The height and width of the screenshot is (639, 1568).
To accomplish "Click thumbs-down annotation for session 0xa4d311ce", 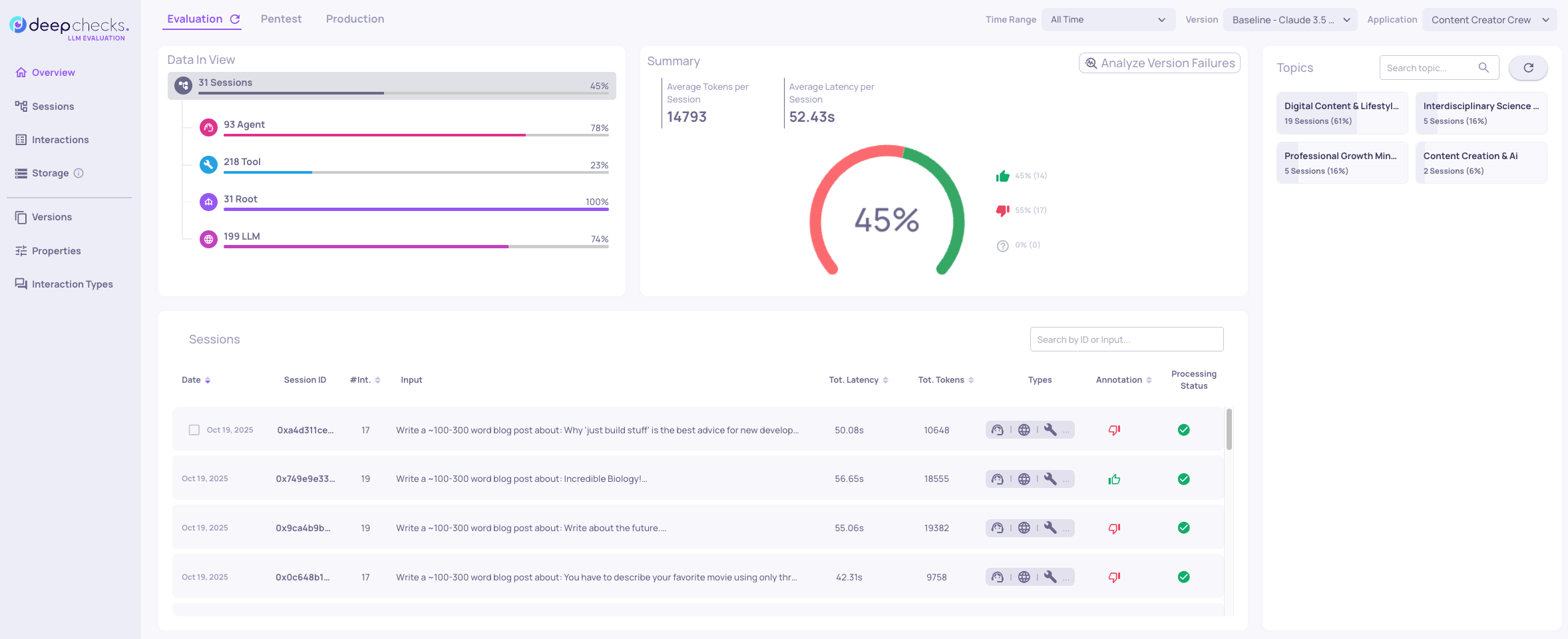I will pos(1114,430).
